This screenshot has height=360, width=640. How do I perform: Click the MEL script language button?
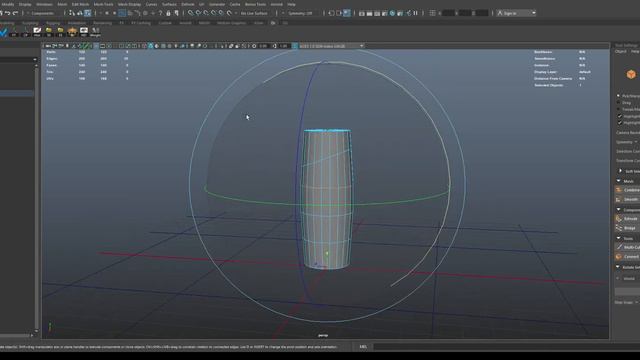click(x=363, y=347)
